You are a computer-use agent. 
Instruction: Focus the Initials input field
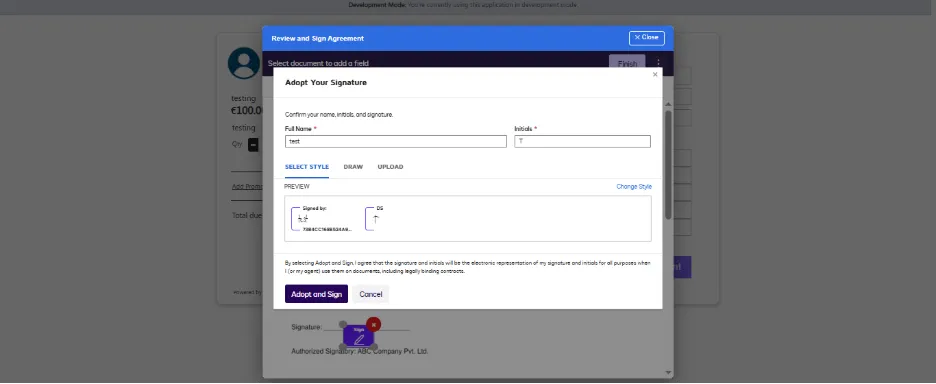583,142
